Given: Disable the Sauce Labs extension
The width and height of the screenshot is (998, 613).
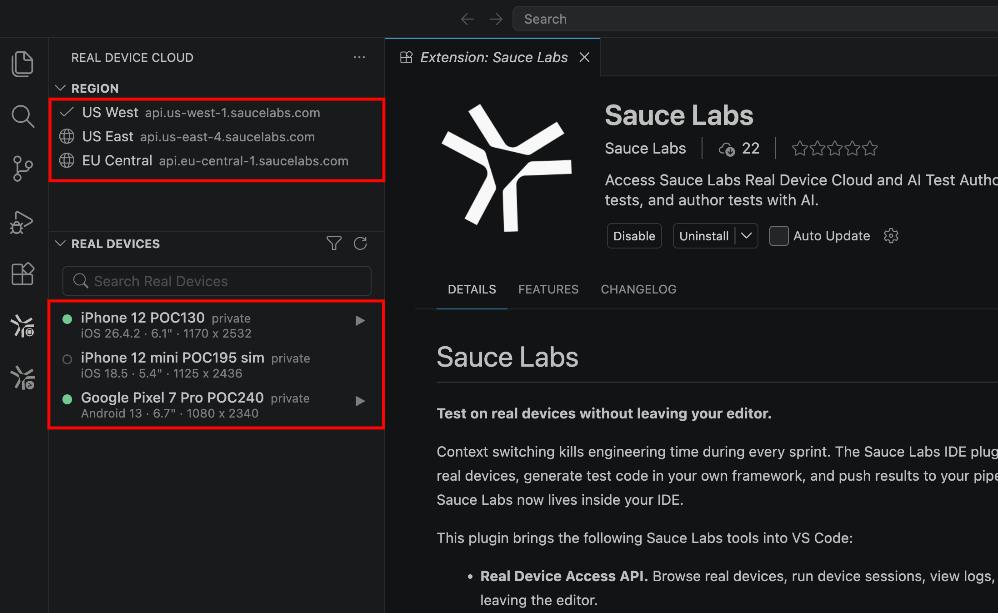Looking at the screenshot, I should point(634,236).
